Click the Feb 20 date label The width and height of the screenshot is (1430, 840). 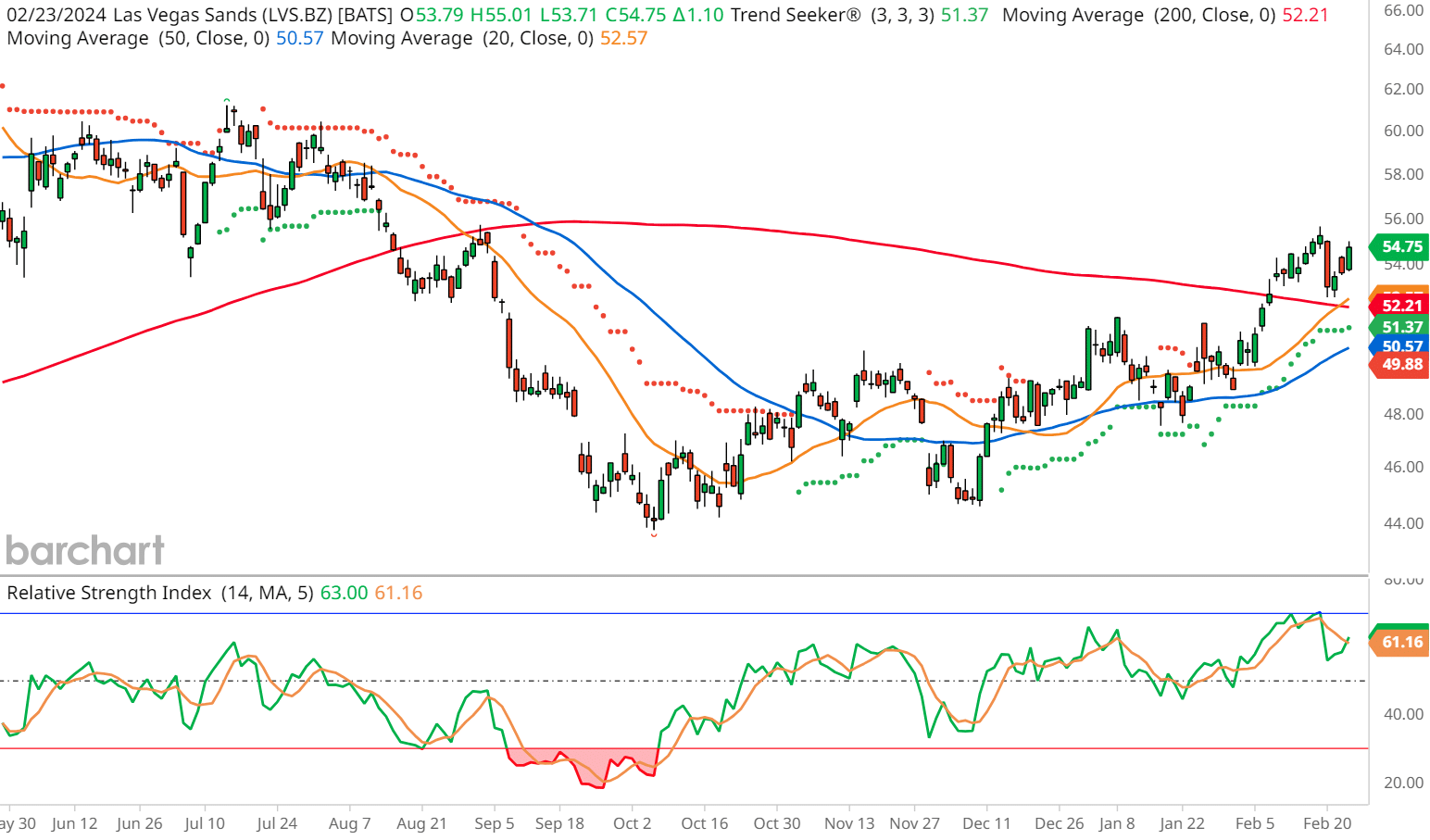tap(1327, 823)
